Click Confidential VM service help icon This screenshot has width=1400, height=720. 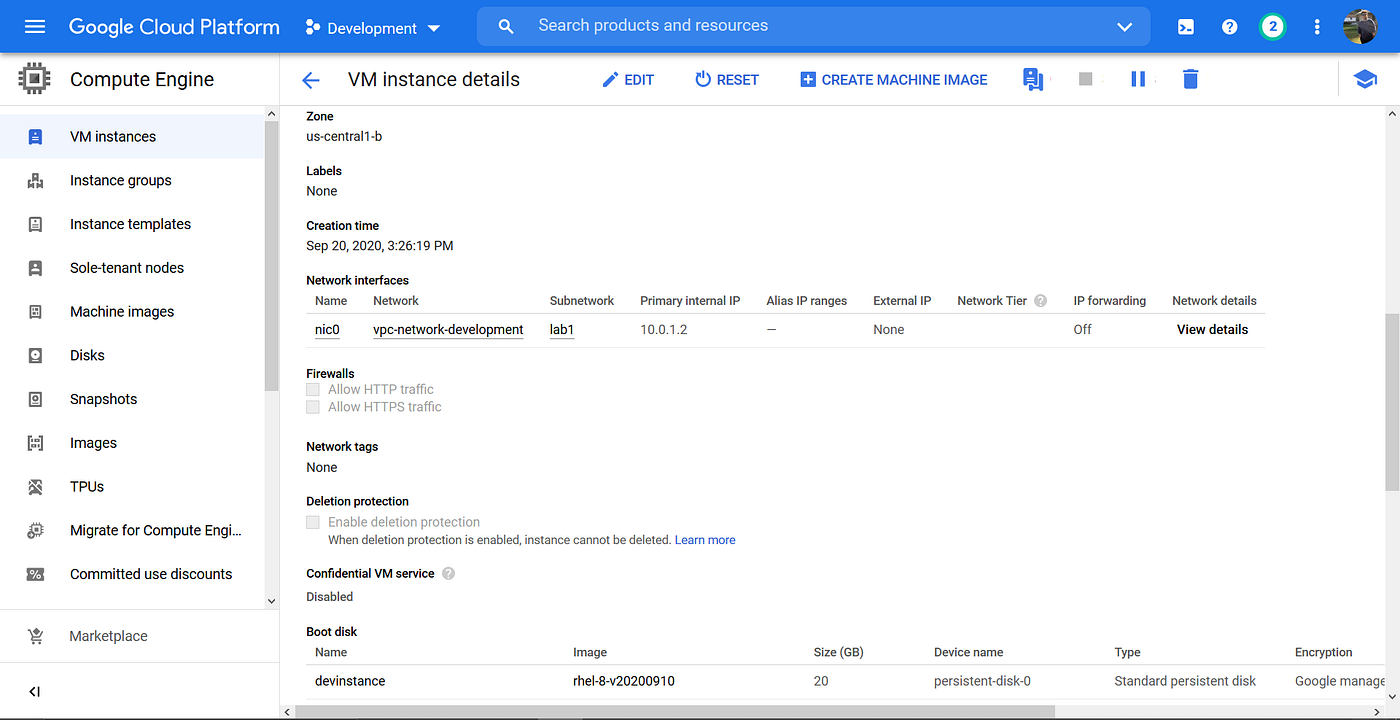click(x=448, y=574)
